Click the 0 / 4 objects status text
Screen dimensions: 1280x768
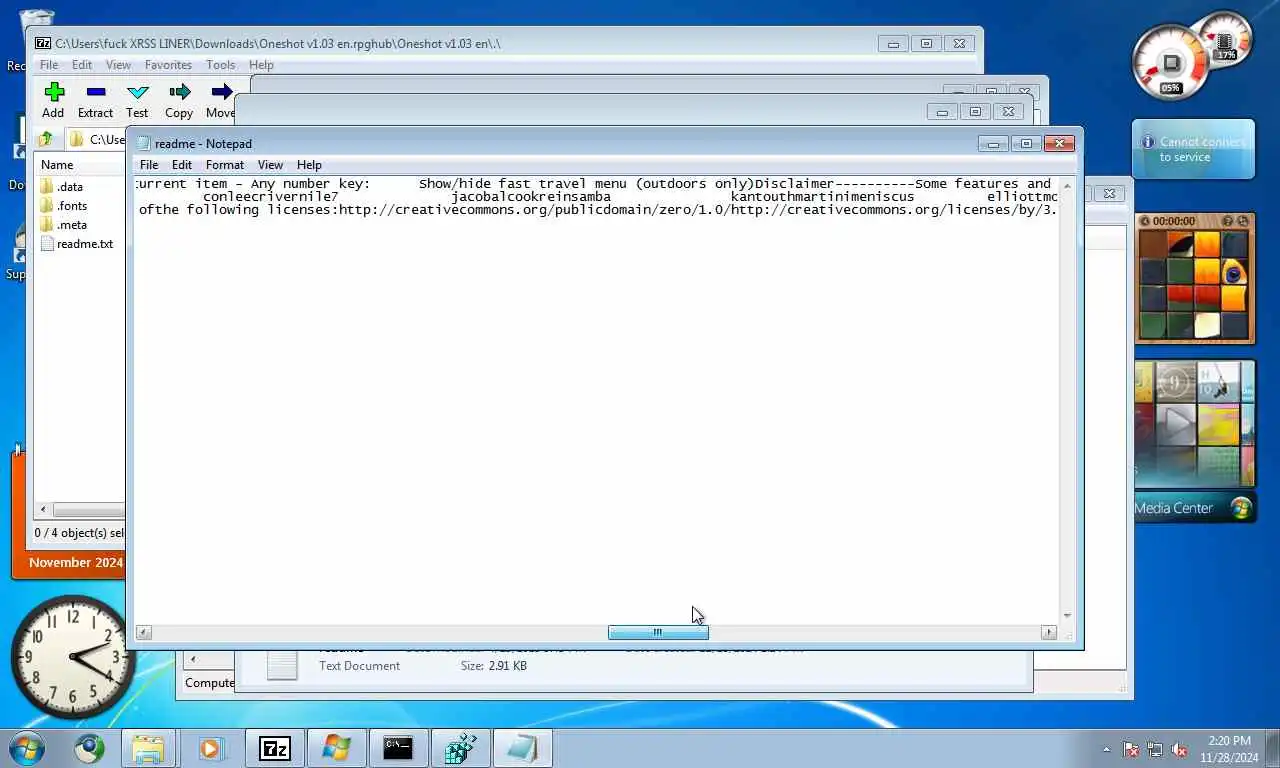79,533
